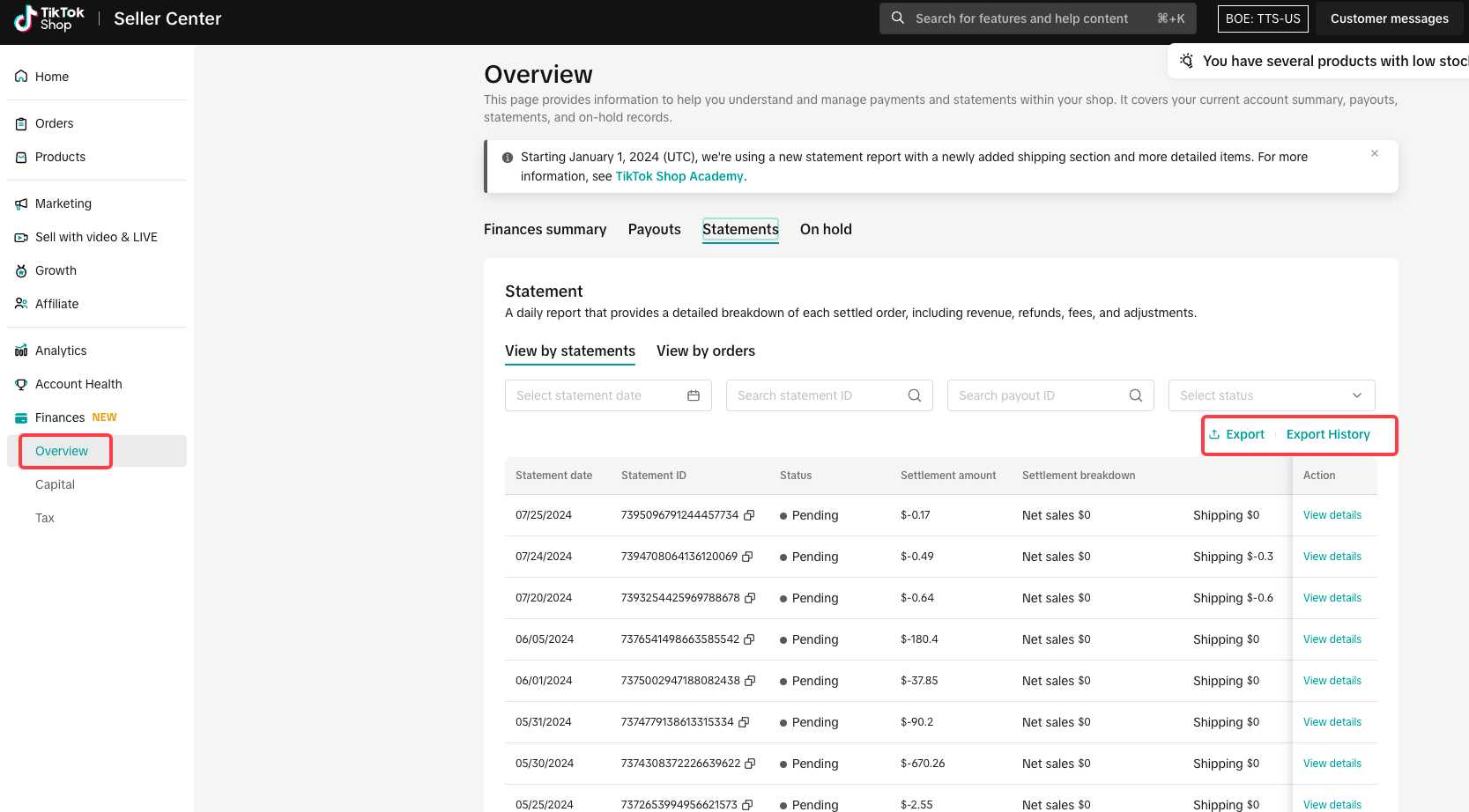Image resolution: width=1469 pixels, height=812 pixels.
Task: Click the TikTok Shop logo
Action: click(x=49, y=18)
